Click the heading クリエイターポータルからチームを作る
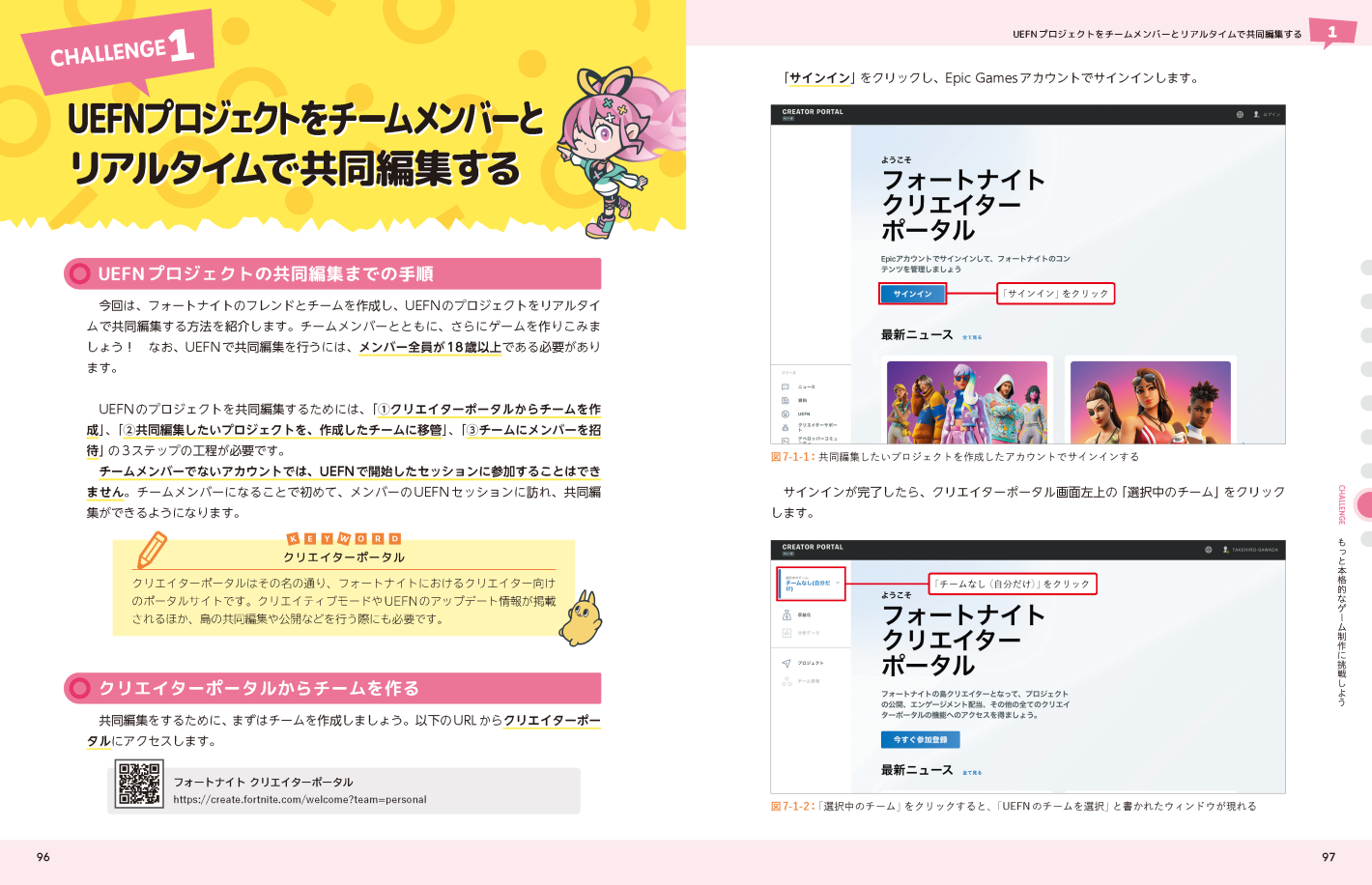Screen dimensions: 1372x885 pos(259,689)
